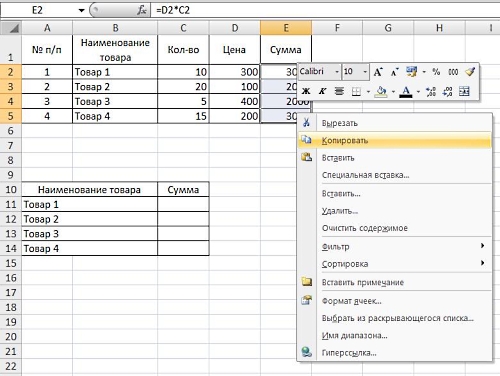The width and height of the screenshot is (500, 376).
Task: Select Наименование товара header in row 10
Action: coord(90,190)
